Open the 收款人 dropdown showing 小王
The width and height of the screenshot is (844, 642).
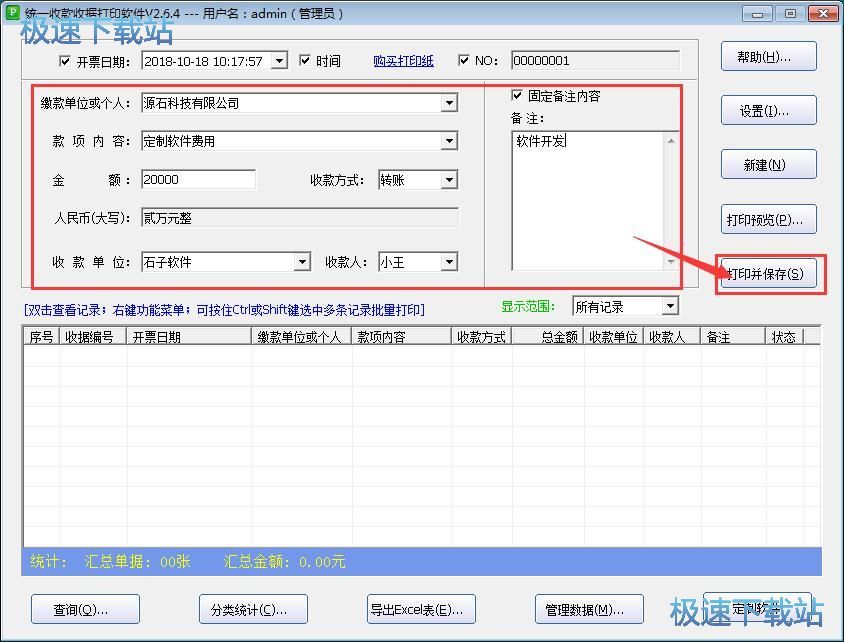(x=449, y=262)
